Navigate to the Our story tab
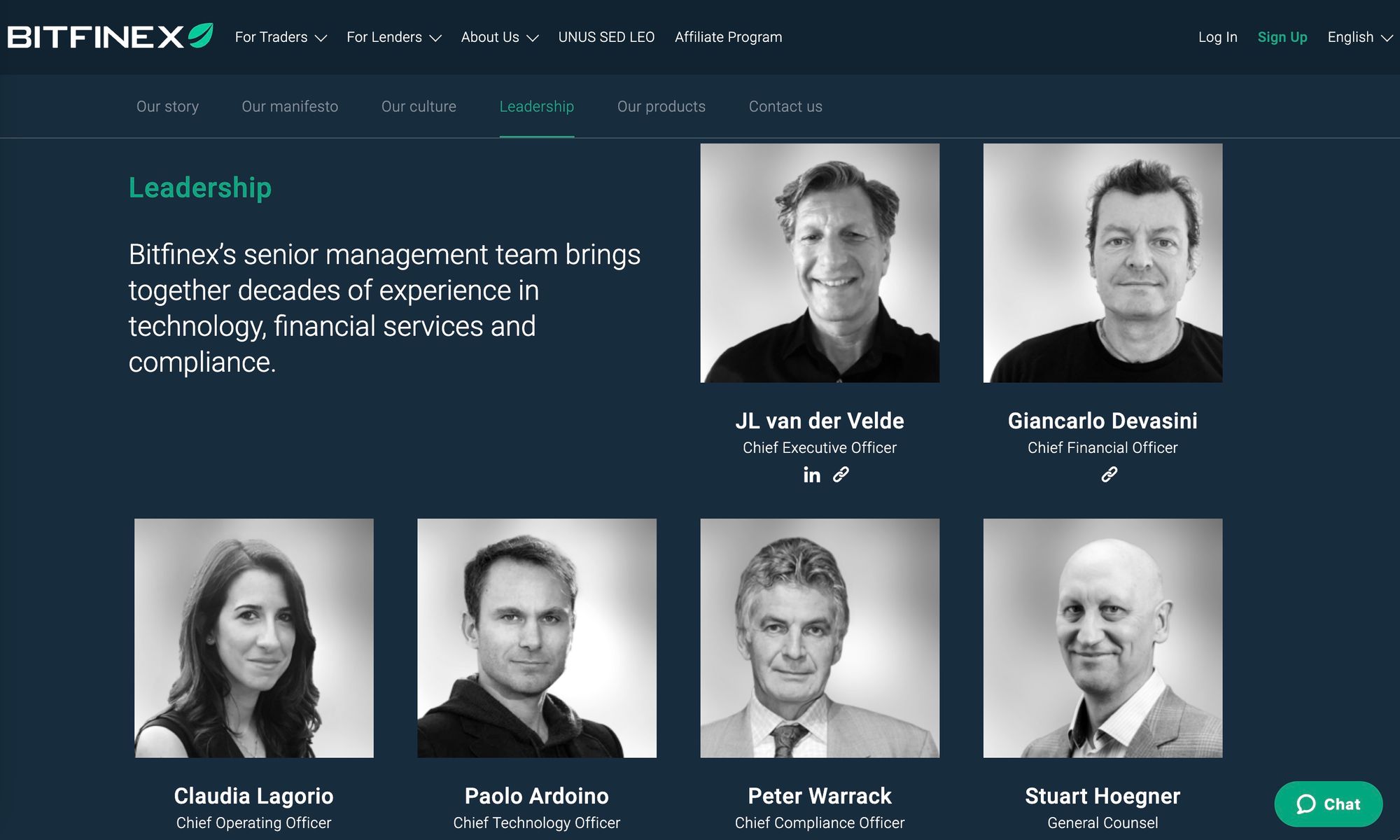 (167, 106)
